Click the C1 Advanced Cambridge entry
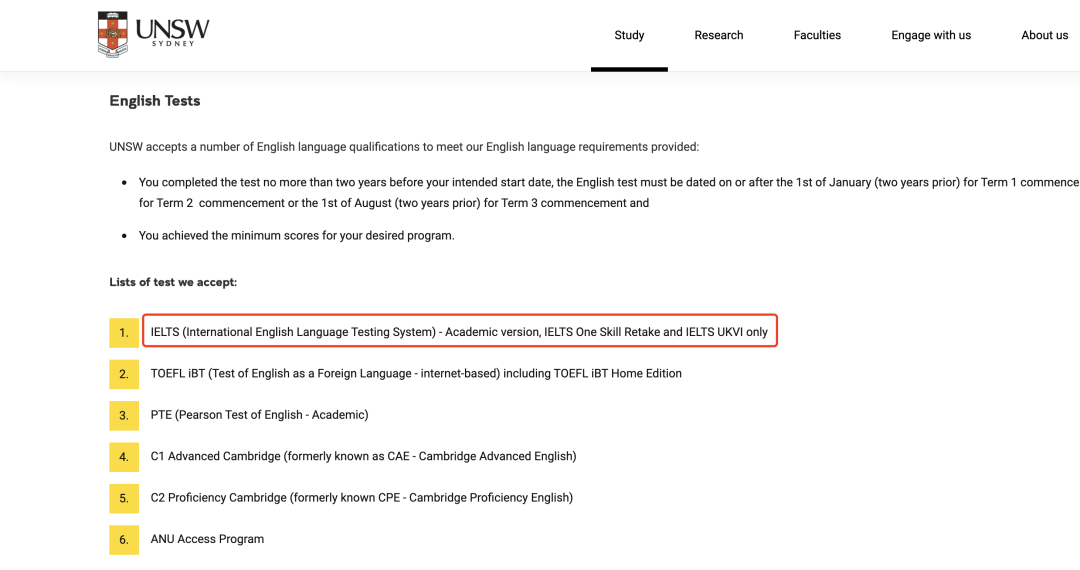This screenshot has height=570, width=1080. pyautogui.click(x=363, y=457)
